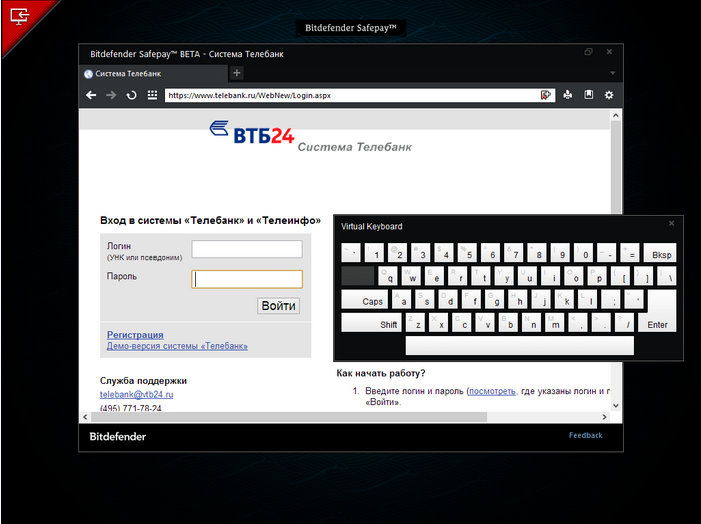Open the grid view icon in the toolbar
The width and height of the screenshot is (701, 524).
(152, 95)
